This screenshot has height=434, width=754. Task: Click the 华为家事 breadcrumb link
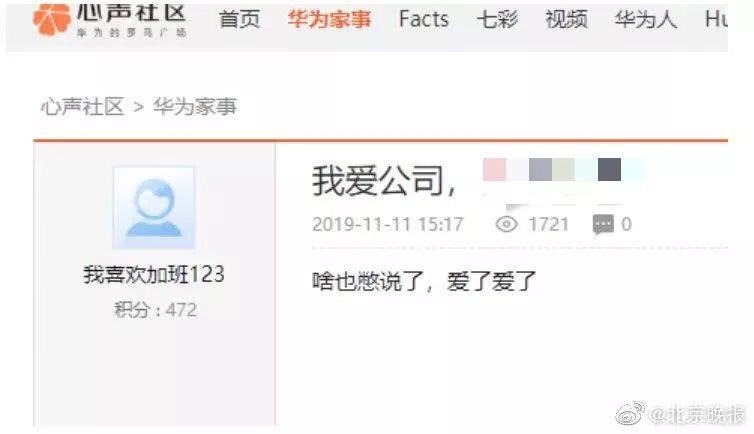tap(195, 107)
